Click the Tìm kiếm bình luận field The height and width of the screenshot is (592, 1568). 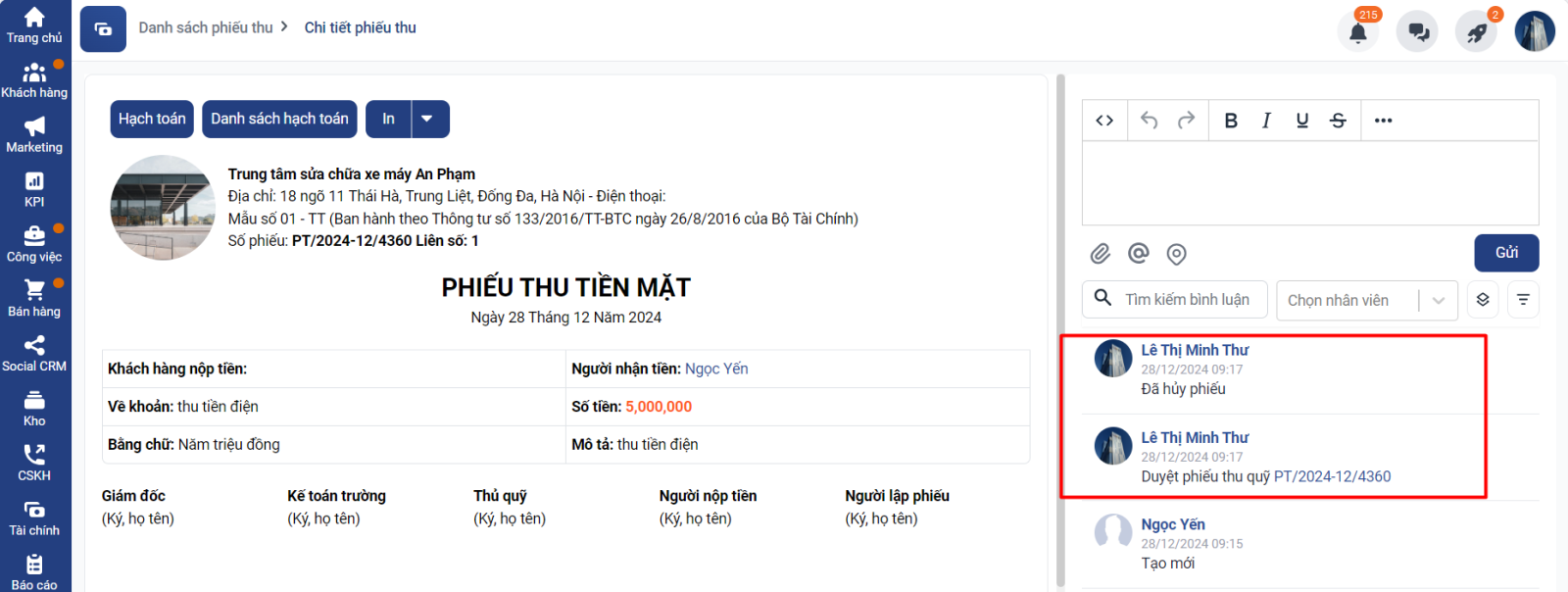click(x=1187, y=300)
